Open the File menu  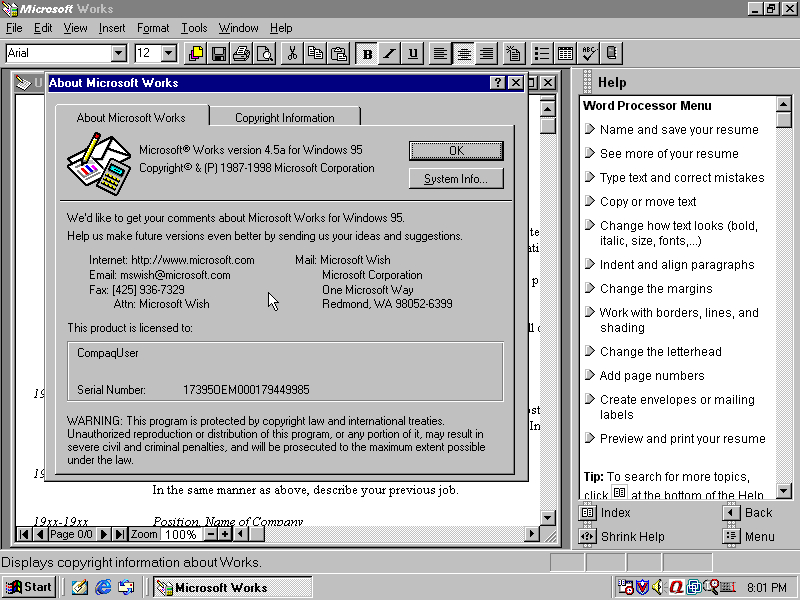14,28
